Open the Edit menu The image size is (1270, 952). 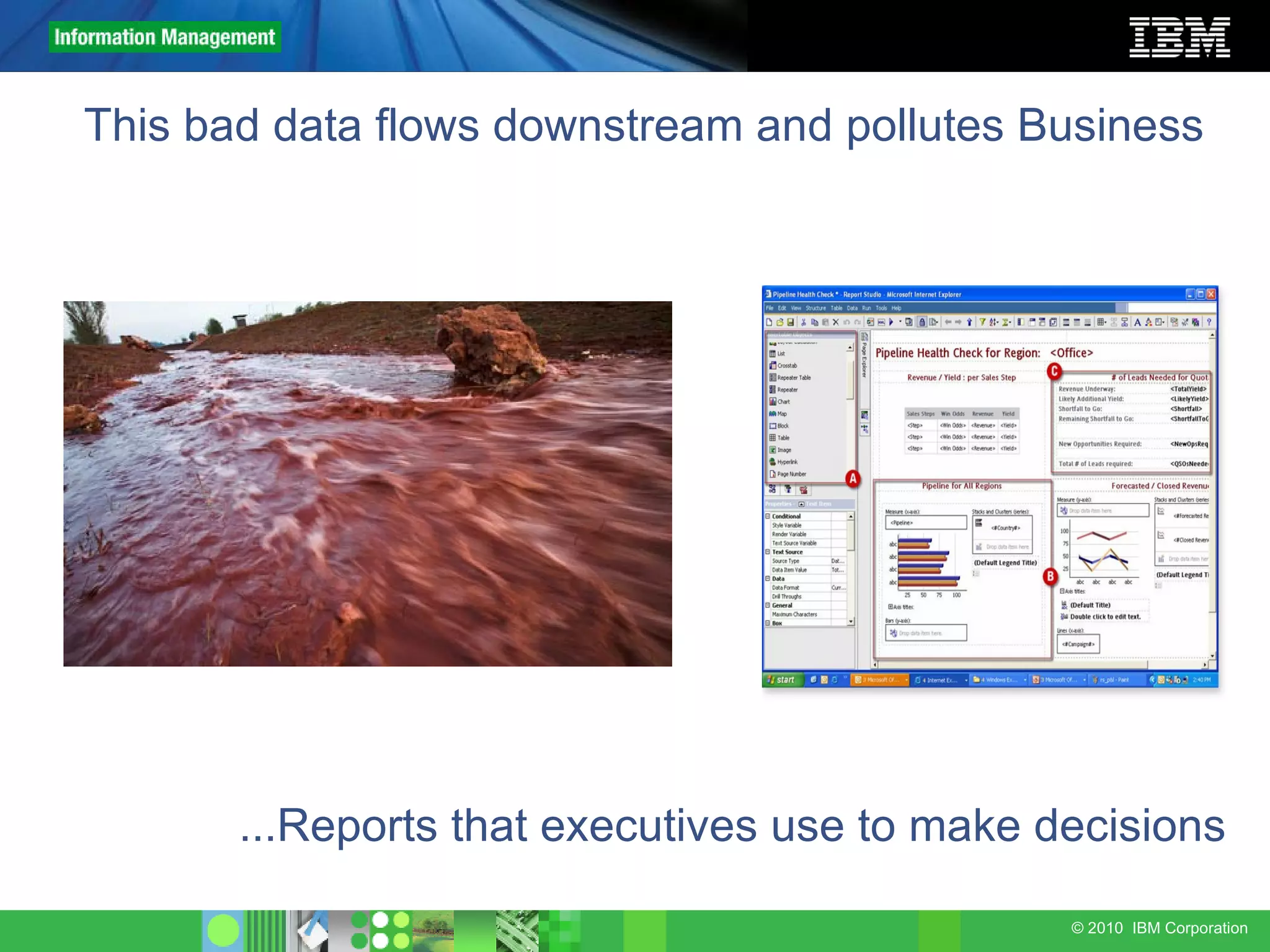tap(782, 308)
